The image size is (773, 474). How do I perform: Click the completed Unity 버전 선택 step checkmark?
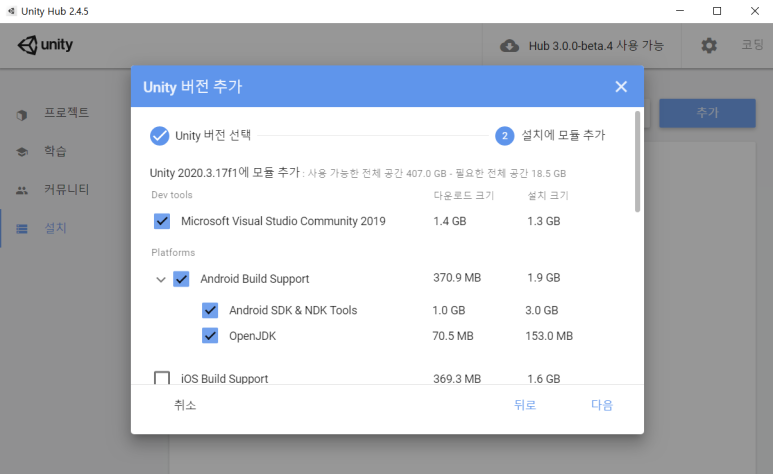point(159,136)
